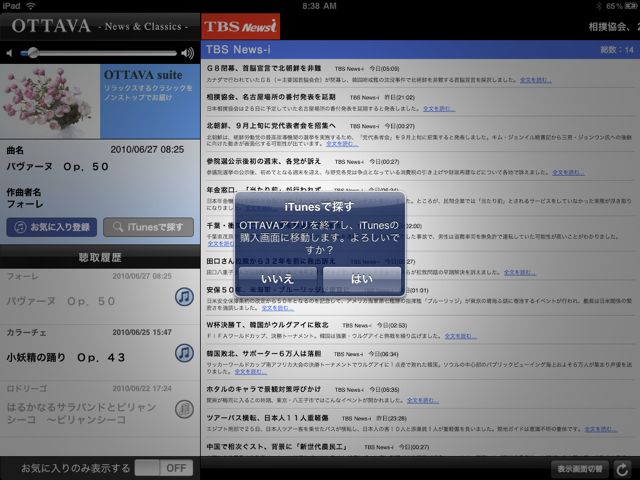Select headline 相撲協会、名古屋場所の番付発表を延期
The height and width of the screenshot is (480, 640).
(x=271, y=97)
